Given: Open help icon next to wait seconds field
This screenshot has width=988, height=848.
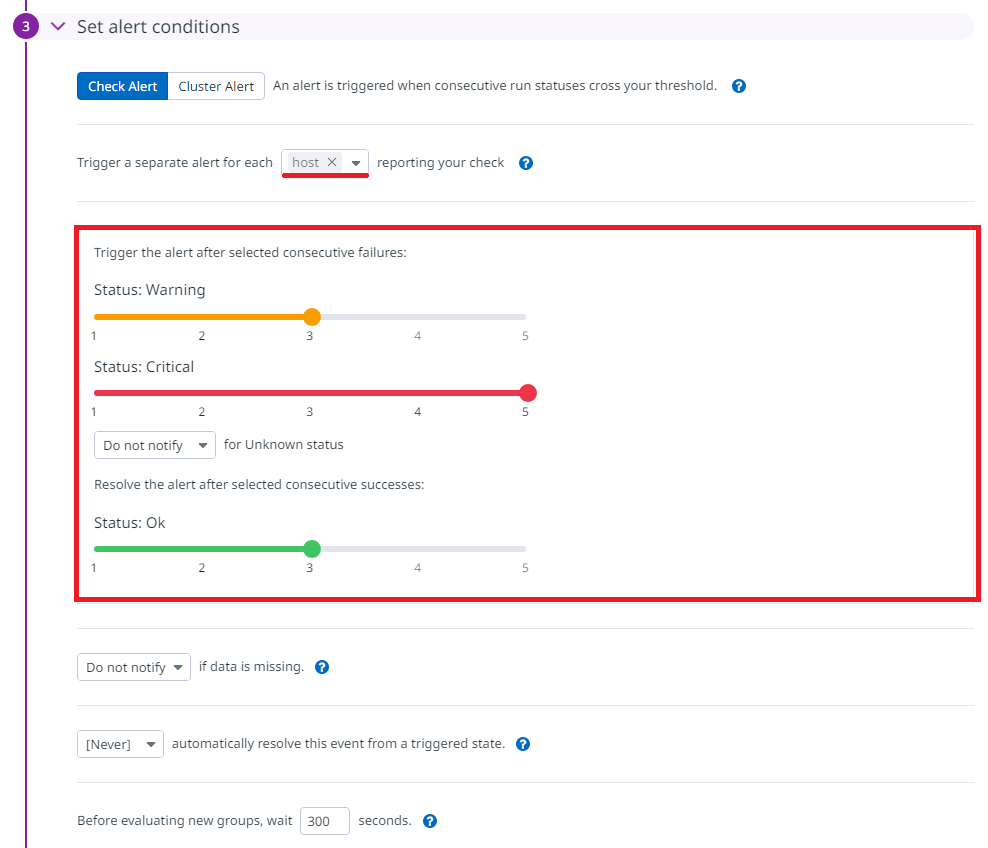Looking at the screenshot, I should tap(430, 821).
